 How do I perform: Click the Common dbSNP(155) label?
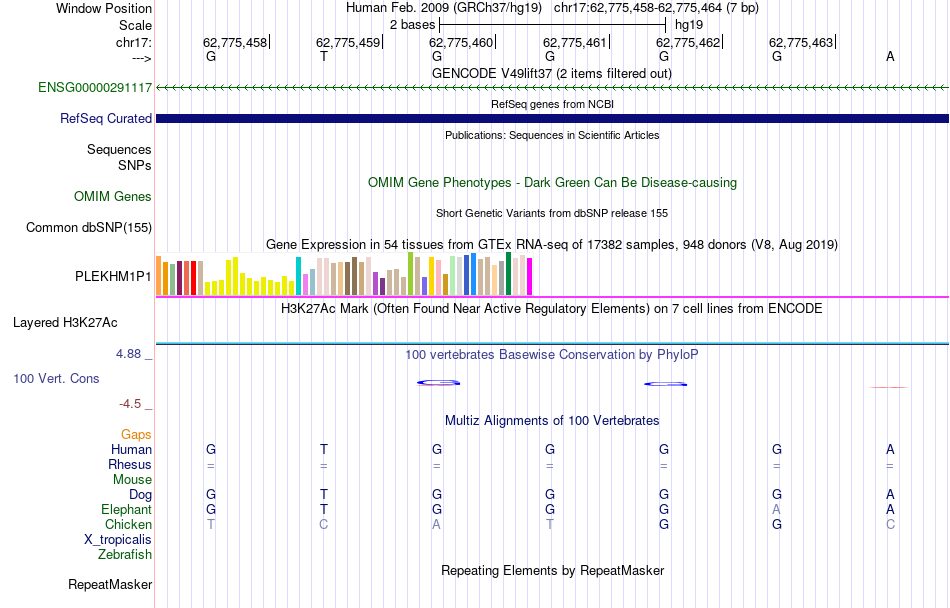point(89,228)
